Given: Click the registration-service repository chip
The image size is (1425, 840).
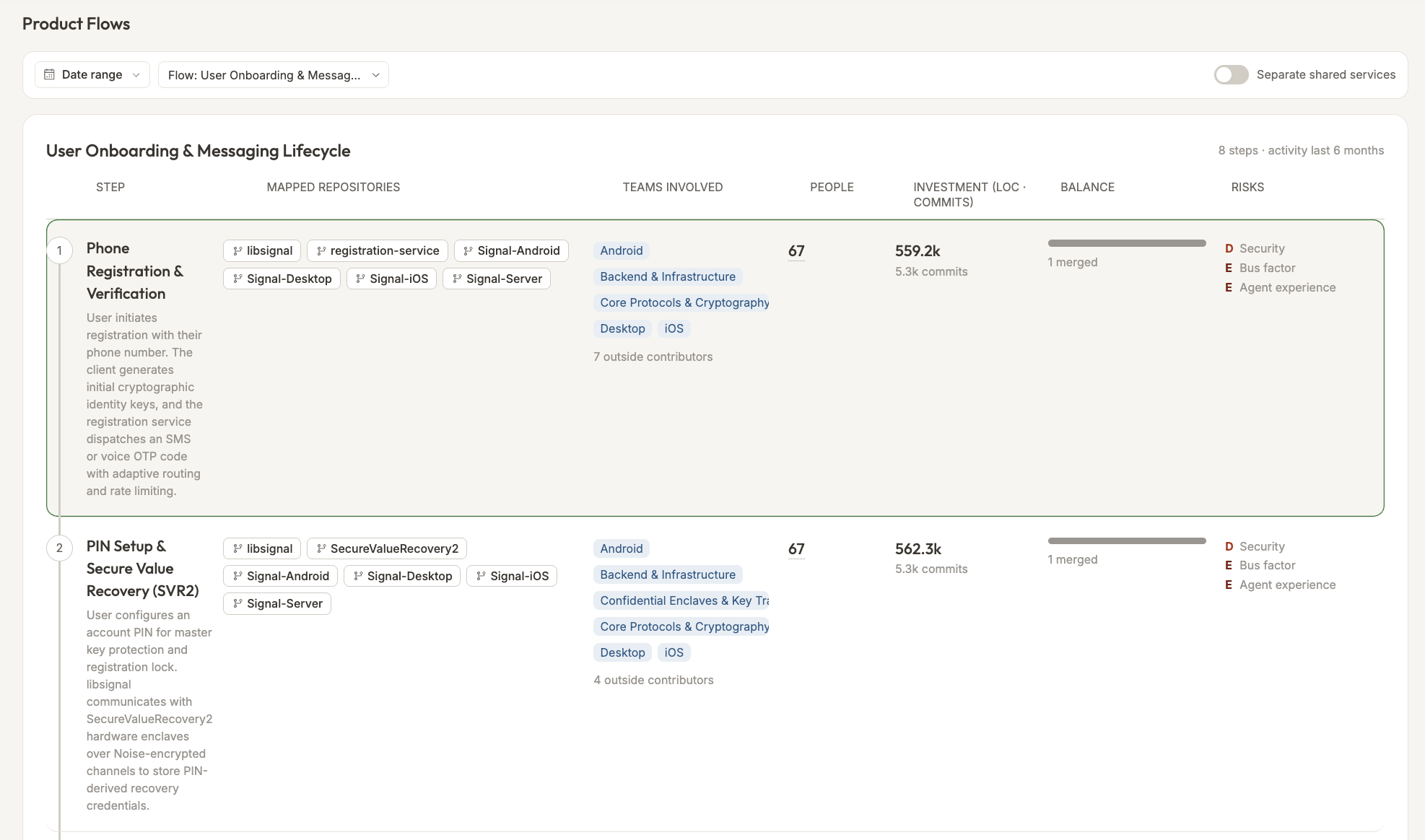Looking at the screenshot, I should coord(378,250).
